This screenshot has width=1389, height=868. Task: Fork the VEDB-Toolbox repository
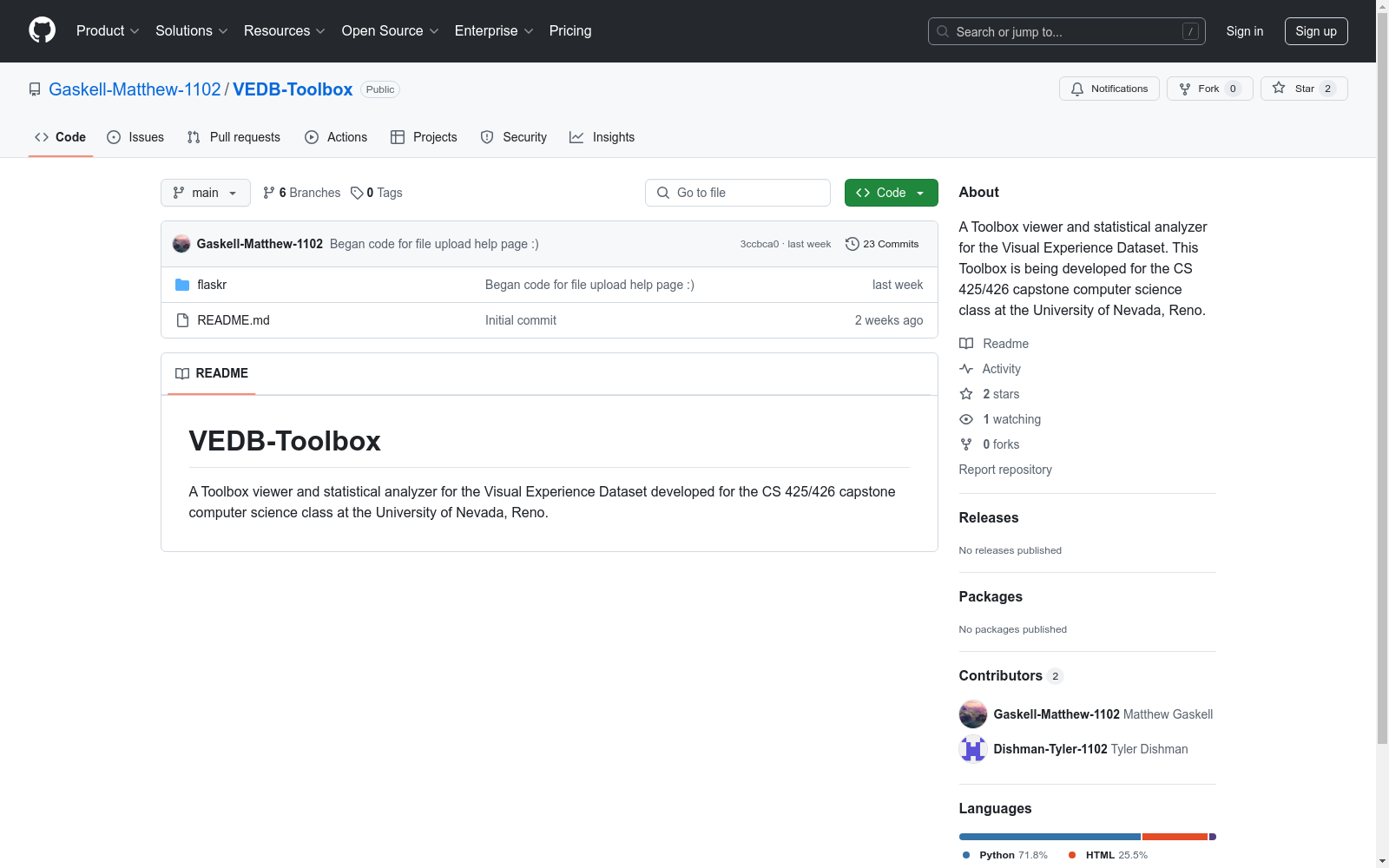point(1210,89)
